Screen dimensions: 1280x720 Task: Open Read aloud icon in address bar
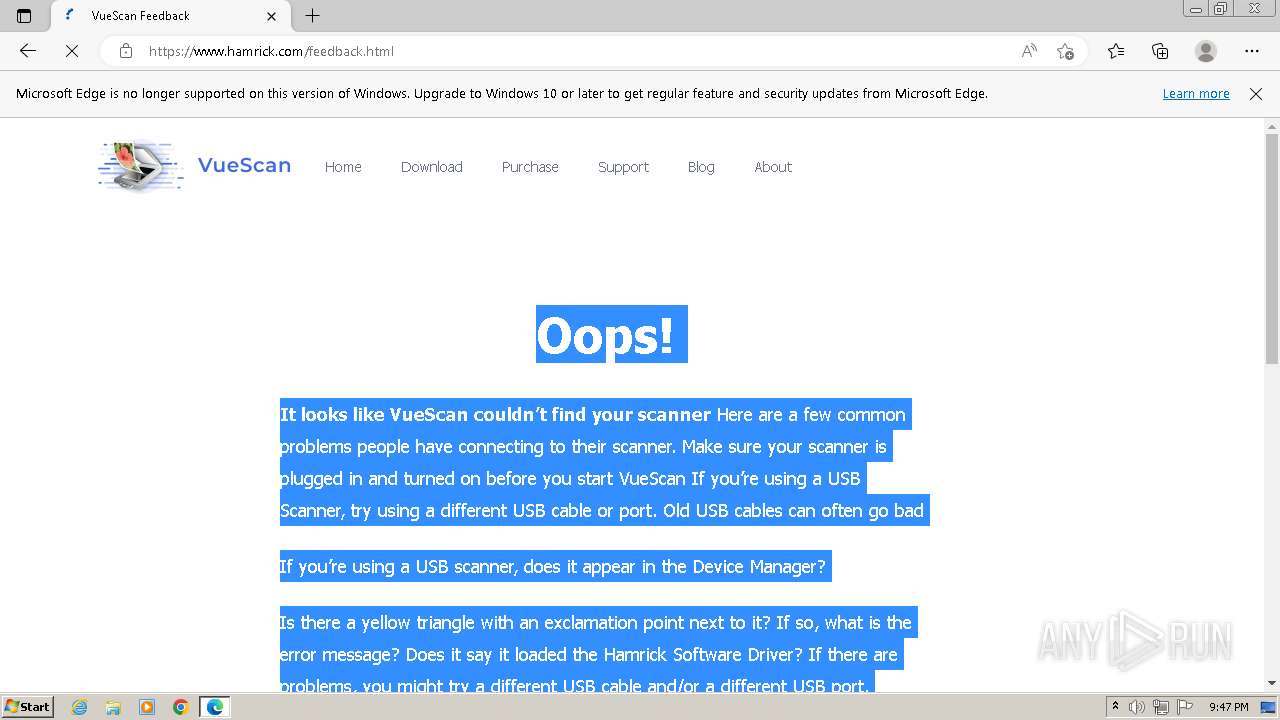pyautogui.click(x=1029, y=51)
